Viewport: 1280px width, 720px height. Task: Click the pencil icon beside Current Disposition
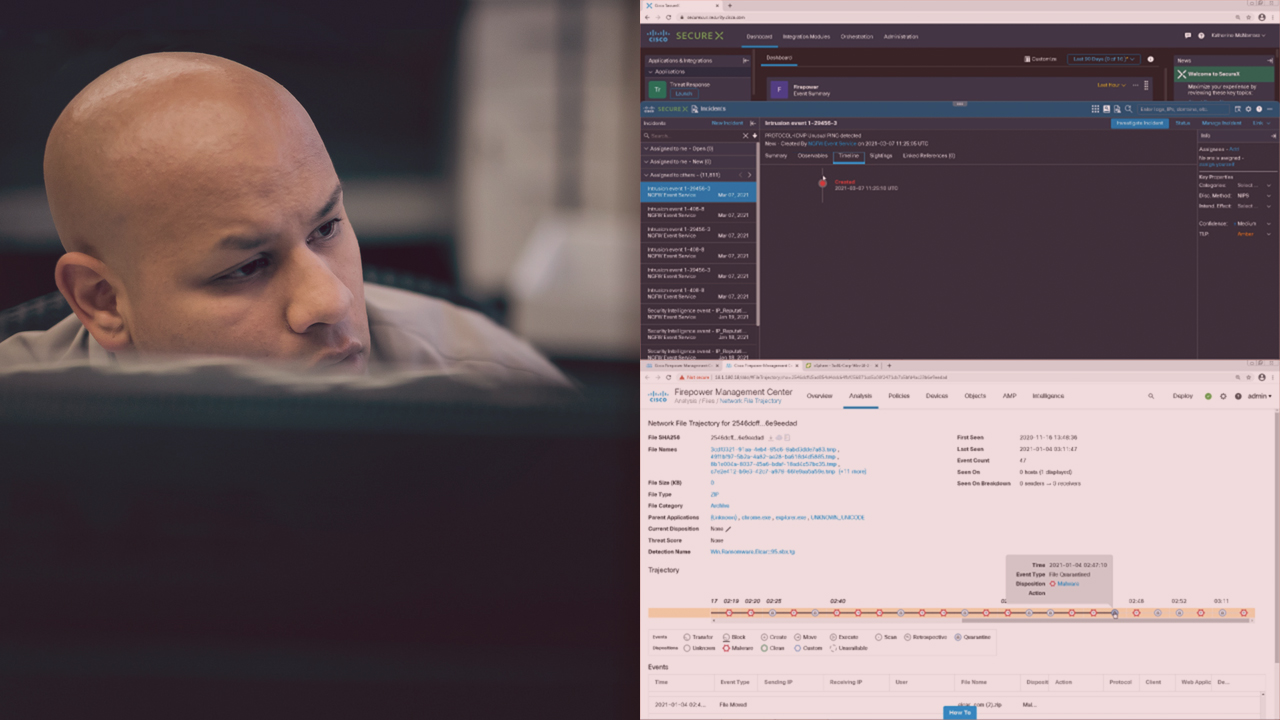pyautogui.click(x=728, y=529)
